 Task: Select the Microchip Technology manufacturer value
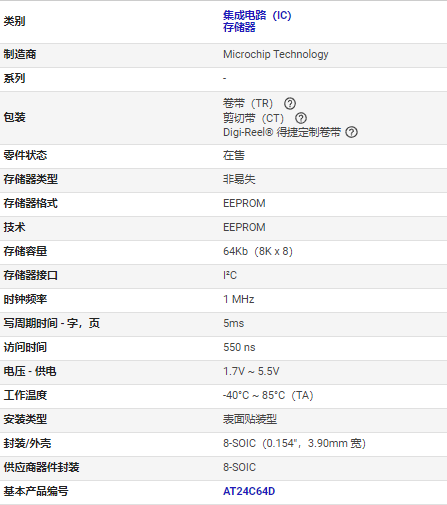[x=276, y=54]
